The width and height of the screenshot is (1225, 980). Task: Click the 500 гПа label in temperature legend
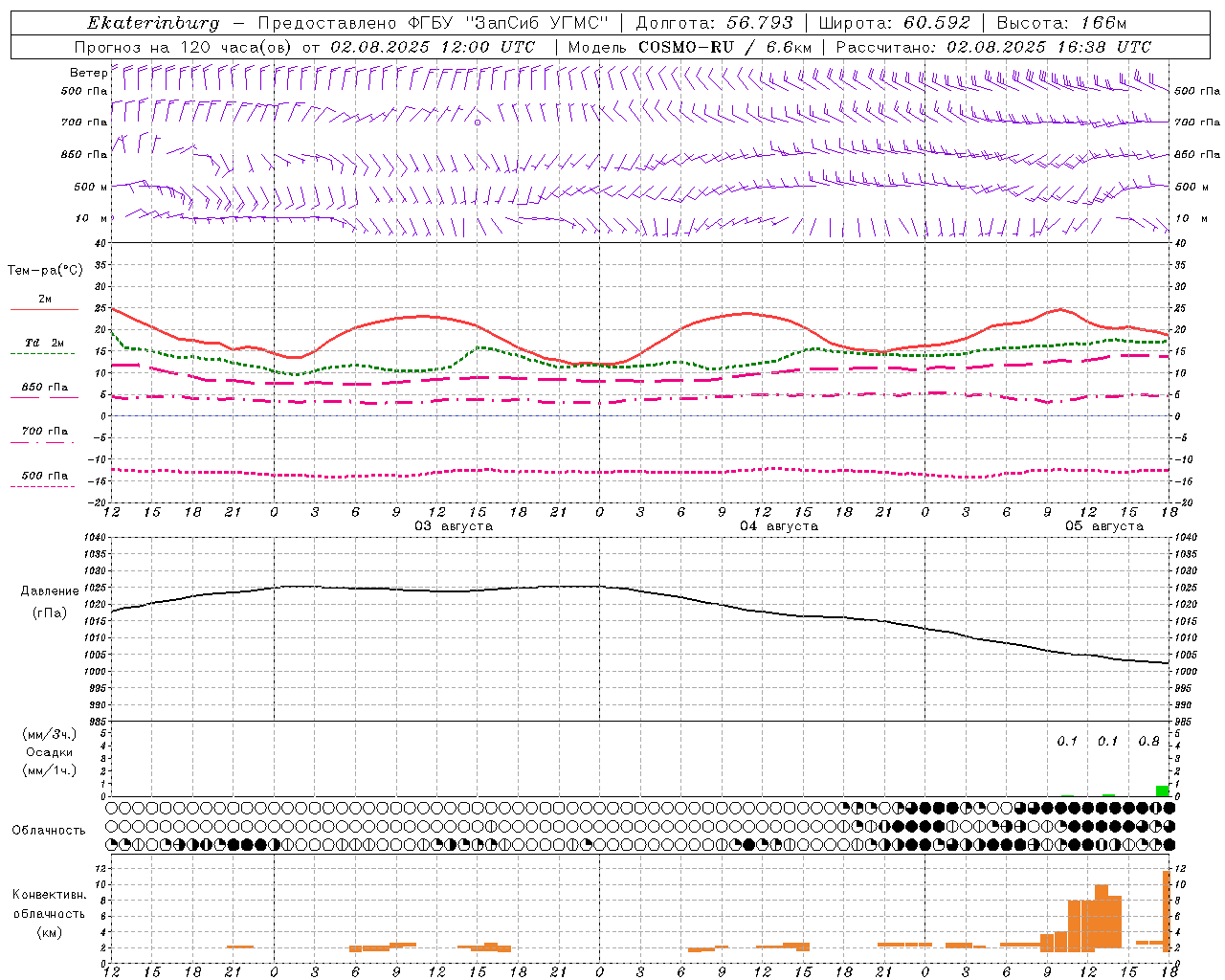[x=45, y=476]
